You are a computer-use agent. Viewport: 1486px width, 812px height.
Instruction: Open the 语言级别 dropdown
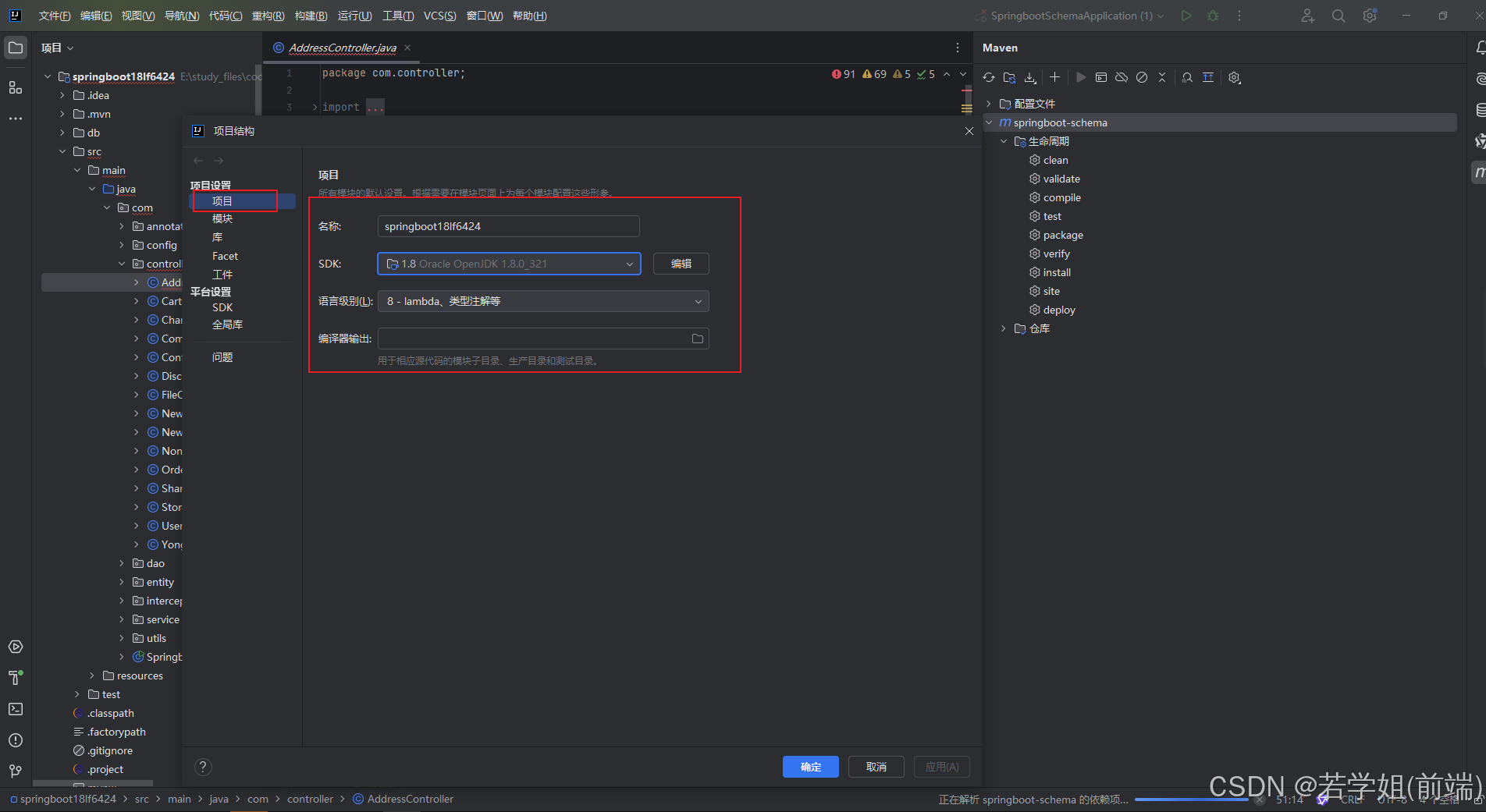coord(542,301)
